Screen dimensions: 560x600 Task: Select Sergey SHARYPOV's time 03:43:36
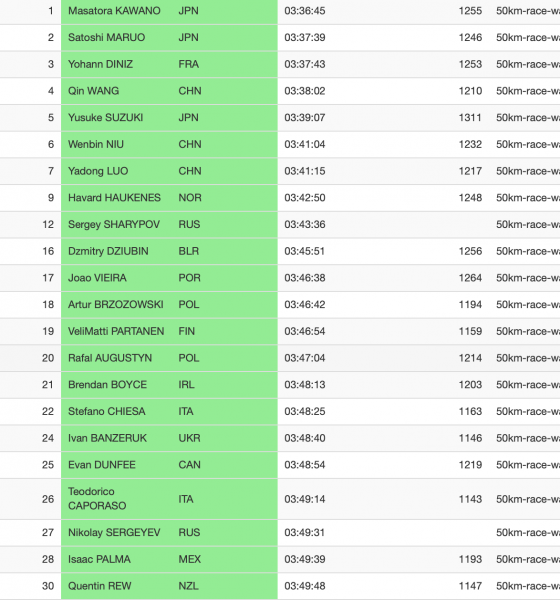point(305,225)
